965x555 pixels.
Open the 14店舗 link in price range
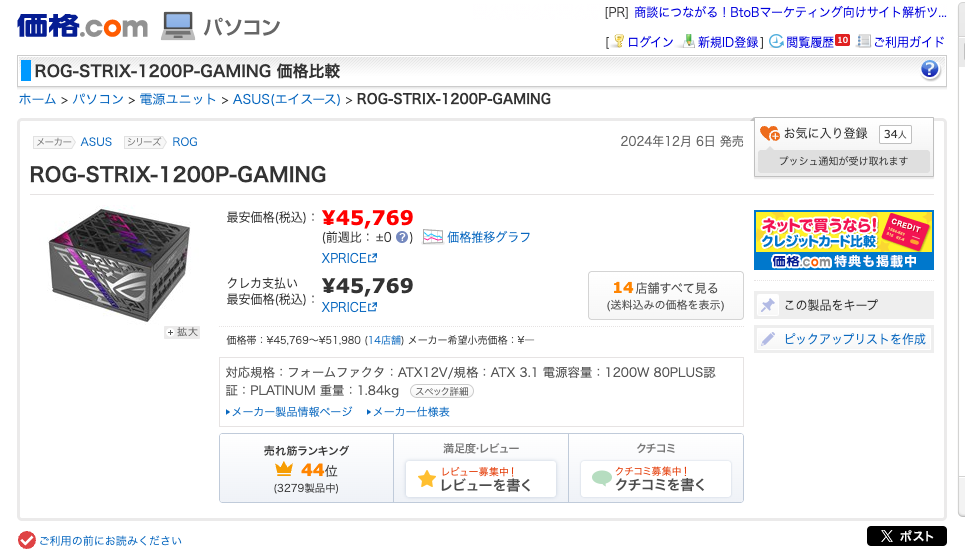coord(385,340)
